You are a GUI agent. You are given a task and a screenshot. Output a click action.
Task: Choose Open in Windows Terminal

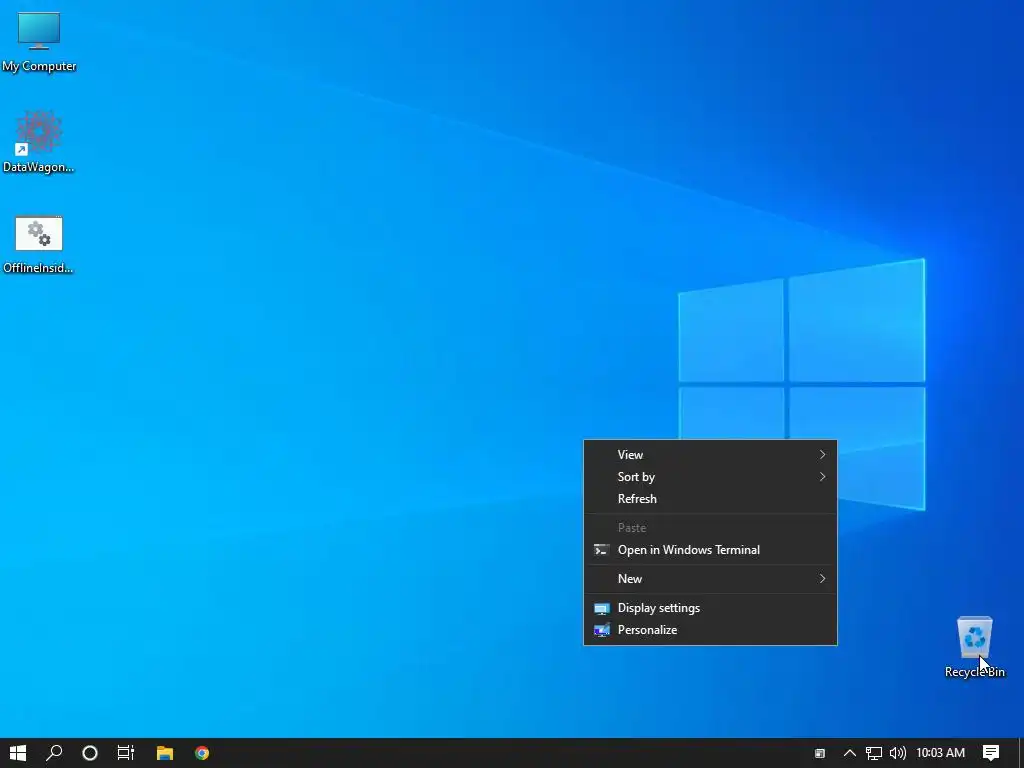(710, 550)
